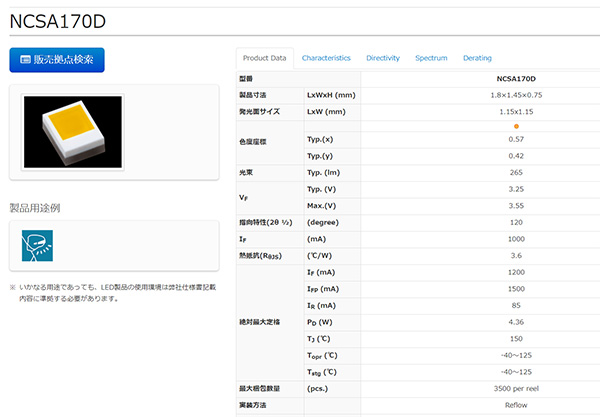Click the absolute max IF value 1200

pyautogui.click(x=516, y=272)
